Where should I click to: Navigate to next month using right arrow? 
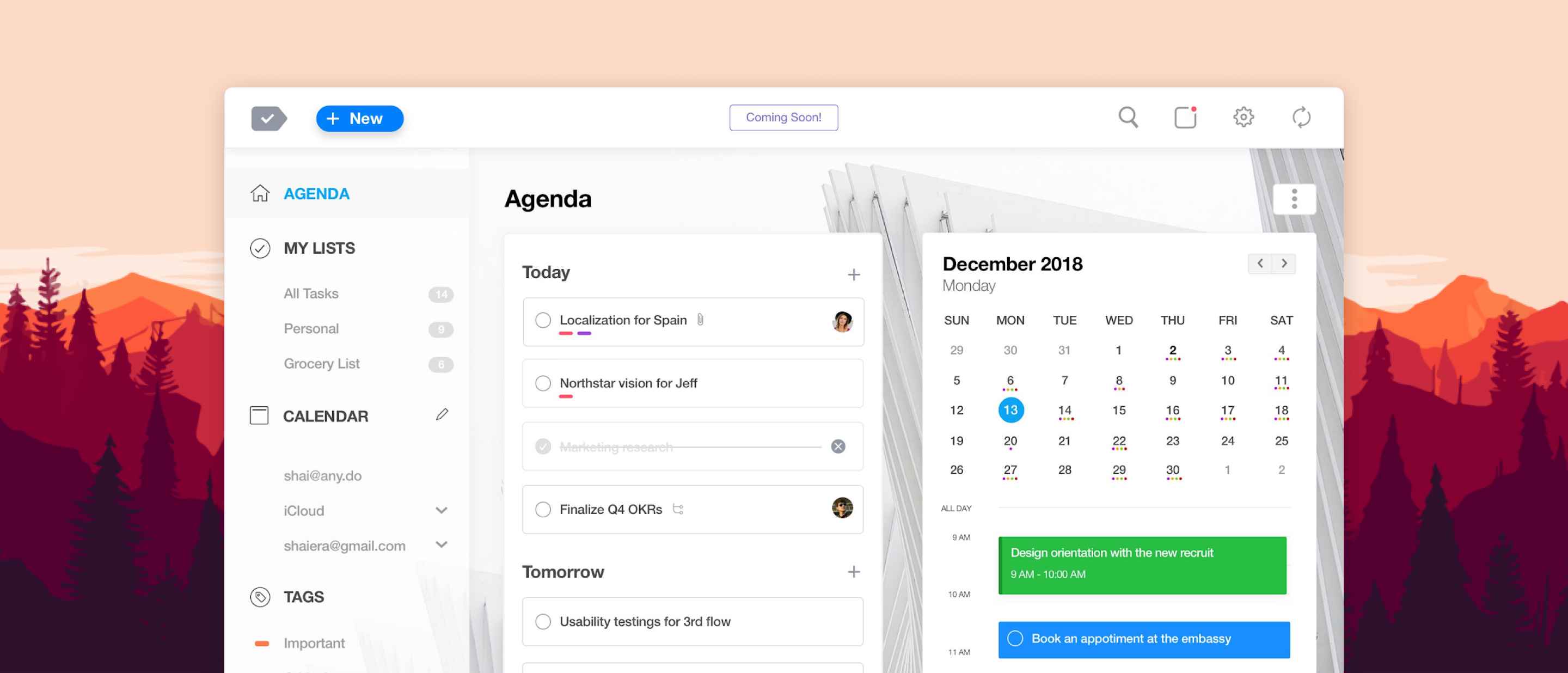tap(1284, 263)
